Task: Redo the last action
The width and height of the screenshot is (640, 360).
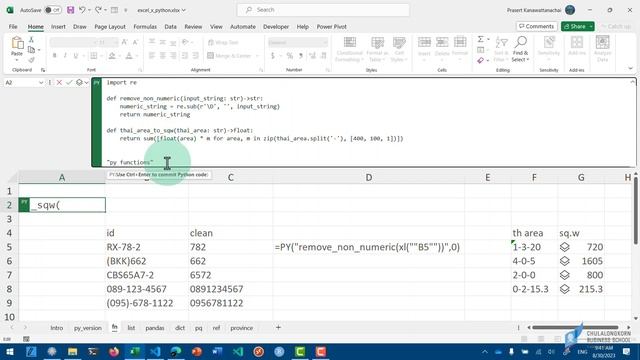Action: (x=98, y=10)
